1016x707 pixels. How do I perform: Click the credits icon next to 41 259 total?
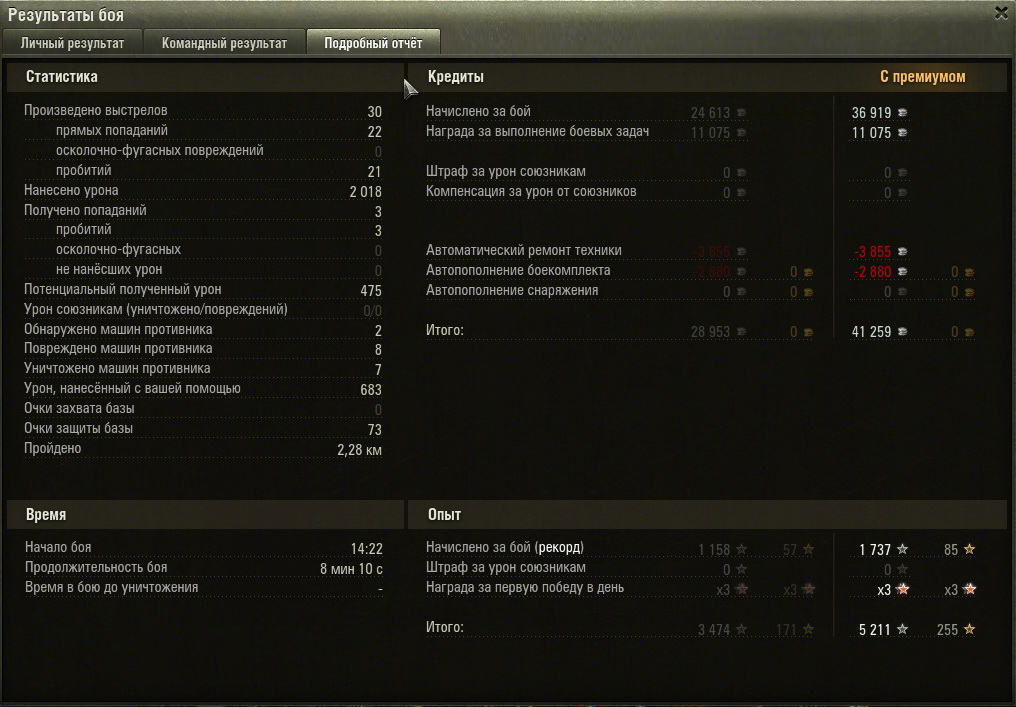[x=902, y=332]
